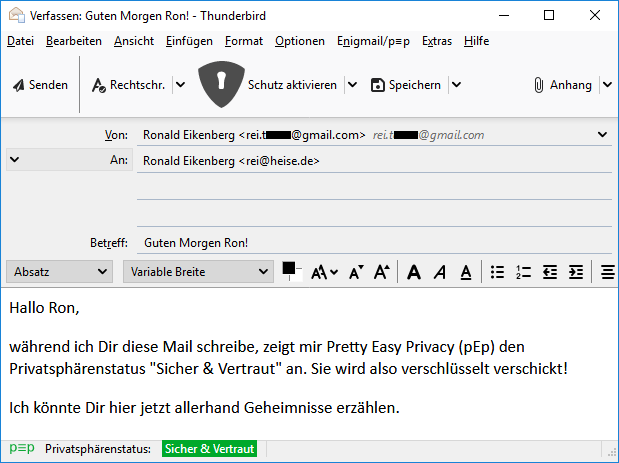Save draft using Speichern
Viewport: 619px width, 463px height.
406,85
